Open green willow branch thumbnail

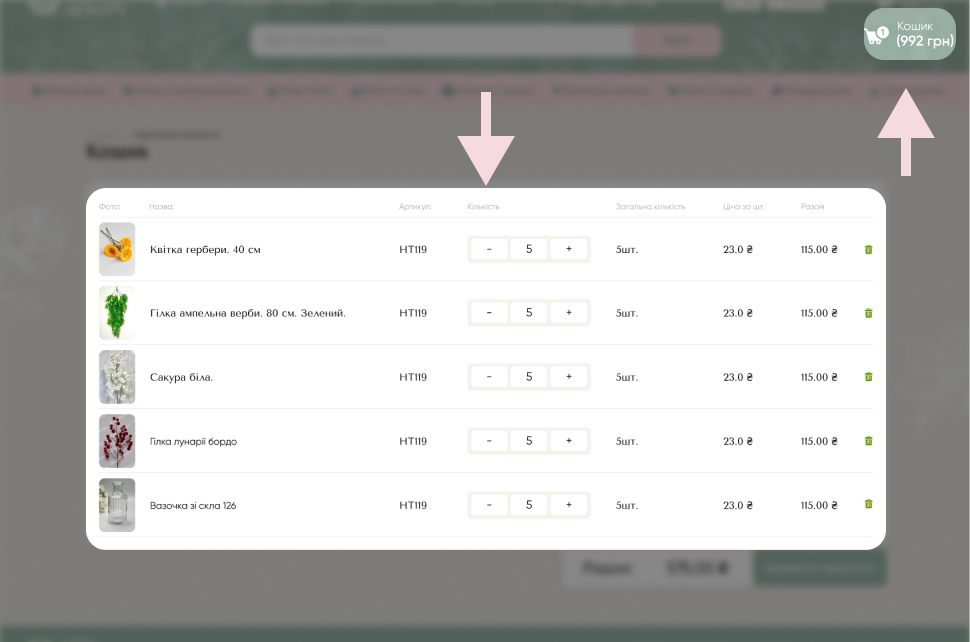coord(117,313)
